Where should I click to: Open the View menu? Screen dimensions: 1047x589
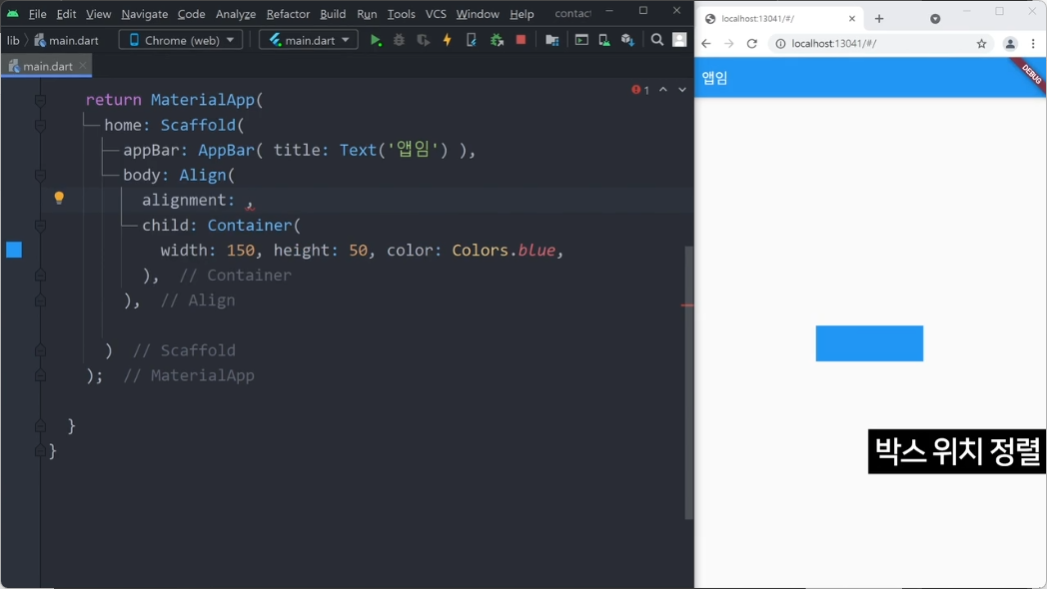coord(98,13)
